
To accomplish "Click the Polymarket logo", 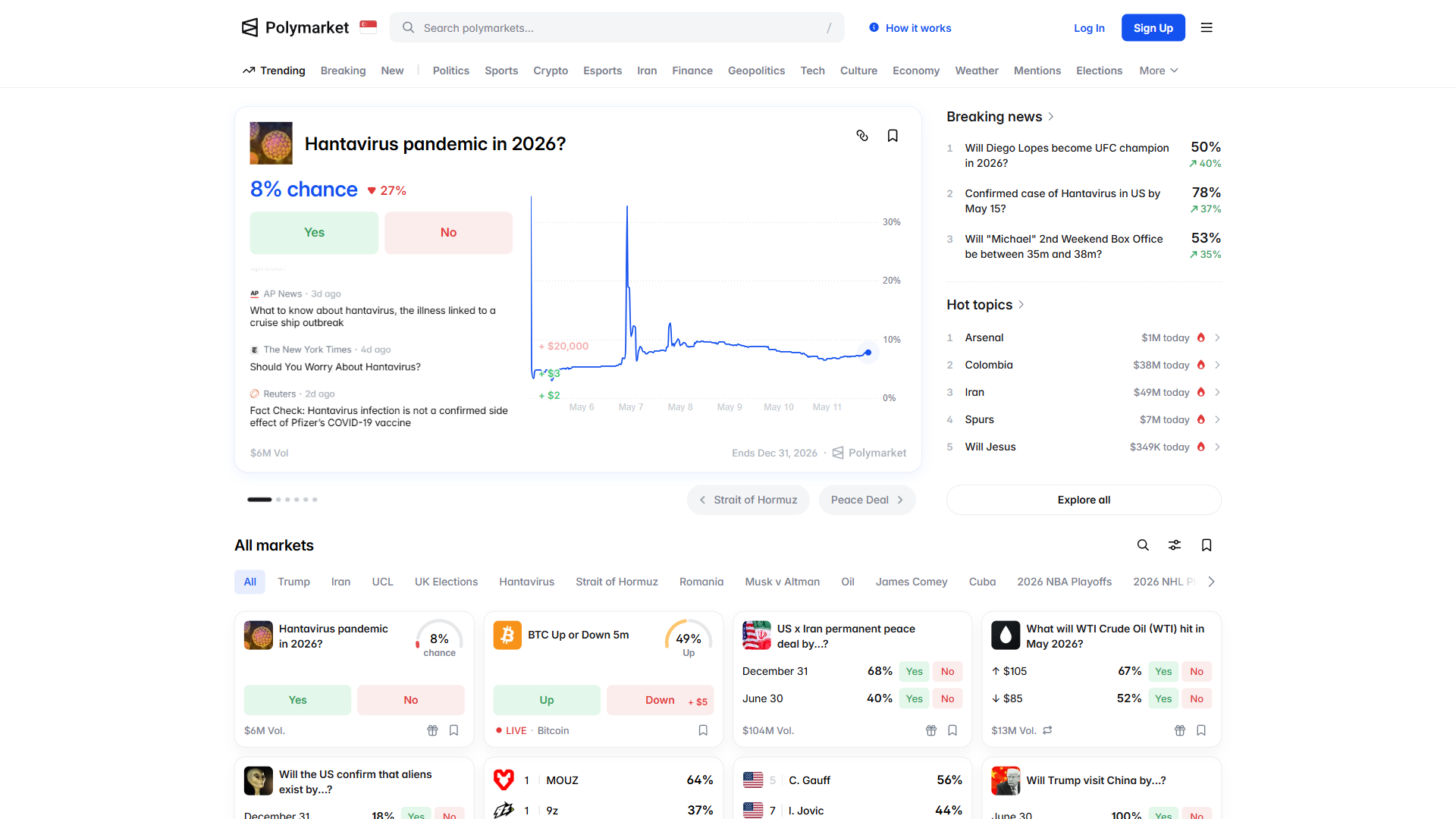I will pyautogui.click(x=295, y=28).
